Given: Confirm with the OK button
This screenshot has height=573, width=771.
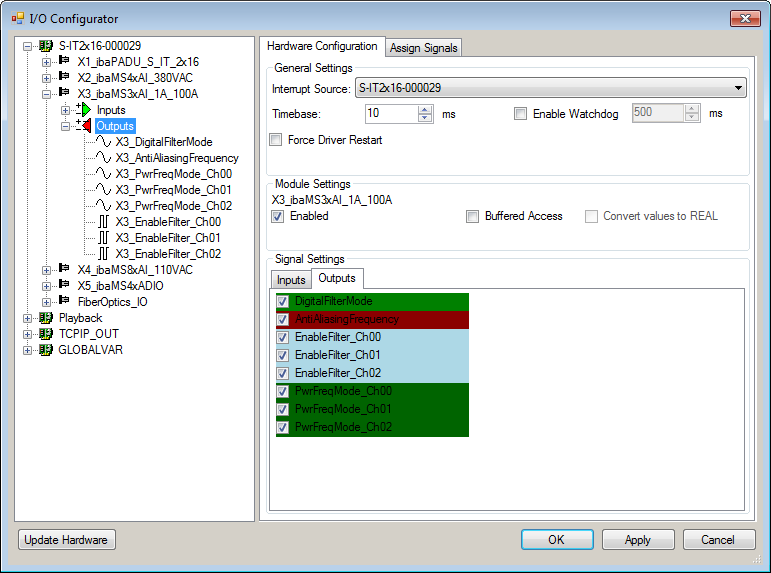Looking at the screenshot, I should (x=557, y=540).
